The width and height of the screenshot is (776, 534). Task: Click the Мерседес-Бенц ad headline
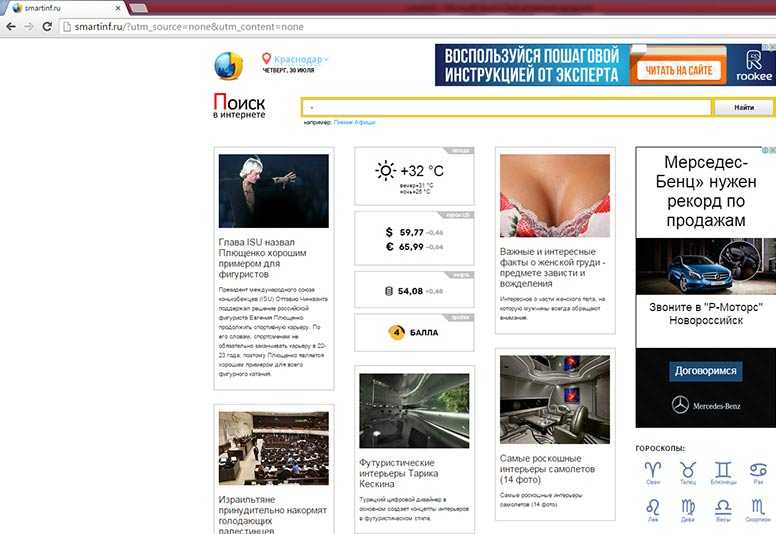click(x=706, y=191)
